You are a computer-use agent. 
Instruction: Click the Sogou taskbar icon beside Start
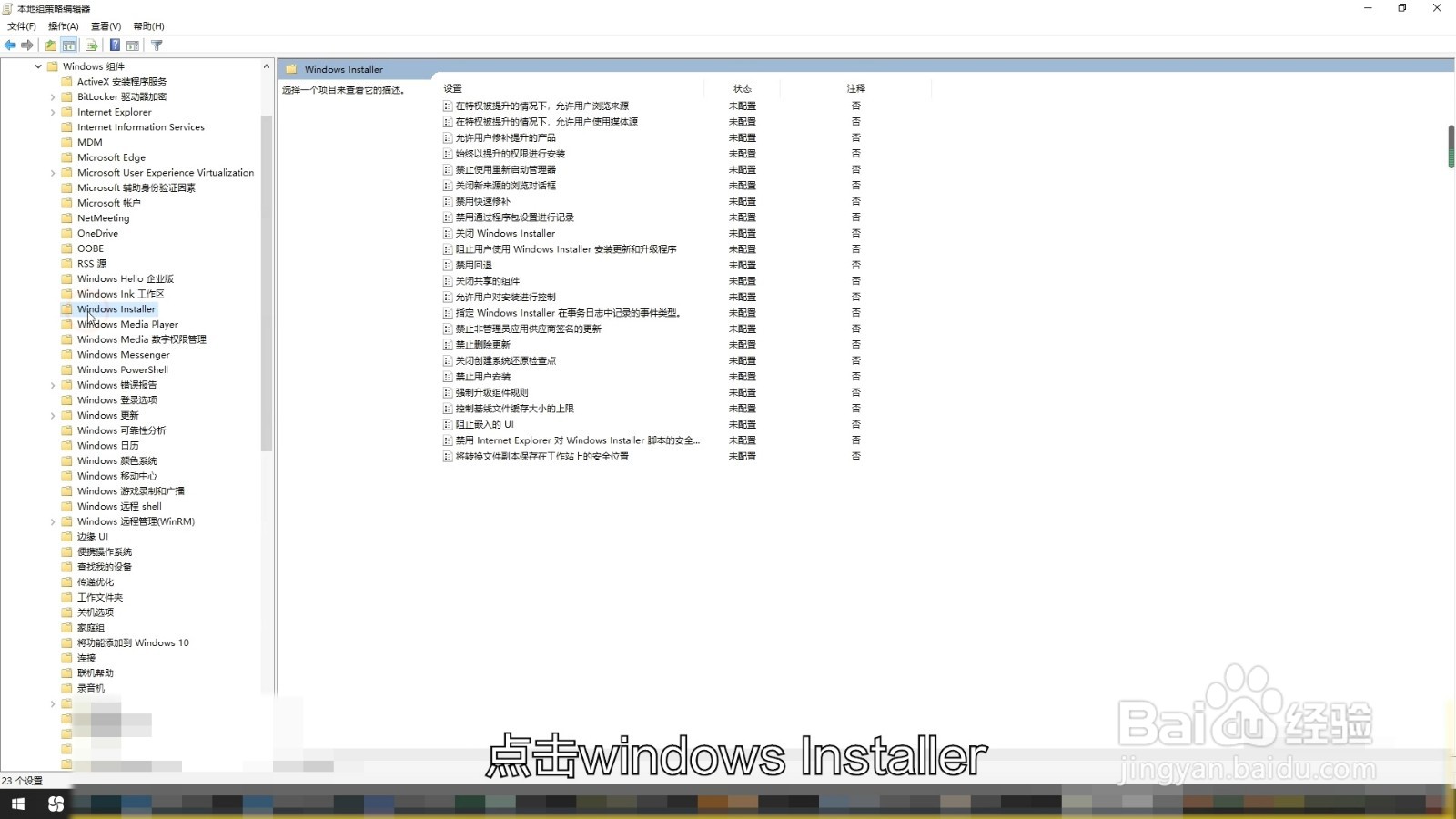[x=56, y=804]
